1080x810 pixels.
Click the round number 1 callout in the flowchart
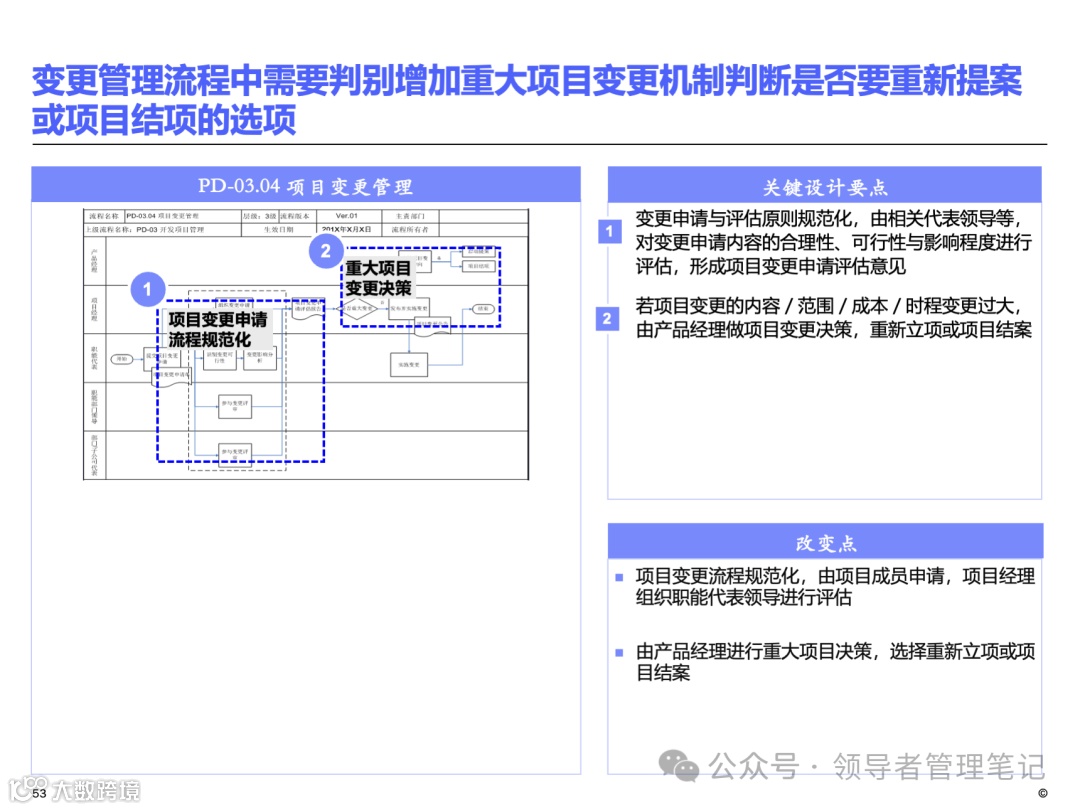[x=147, y=289]
